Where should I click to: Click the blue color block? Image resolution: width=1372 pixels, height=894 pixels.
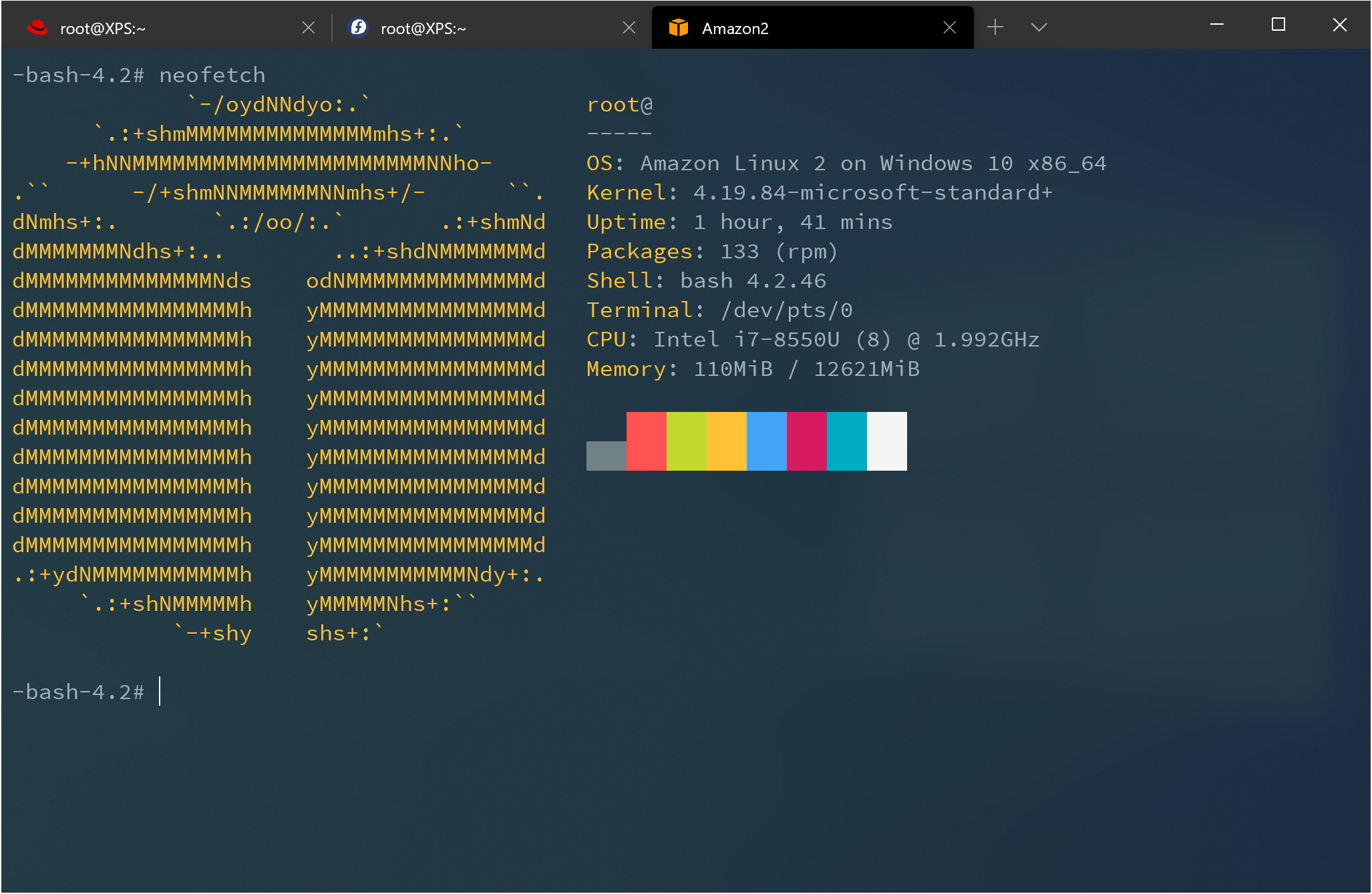click(766, 441)
